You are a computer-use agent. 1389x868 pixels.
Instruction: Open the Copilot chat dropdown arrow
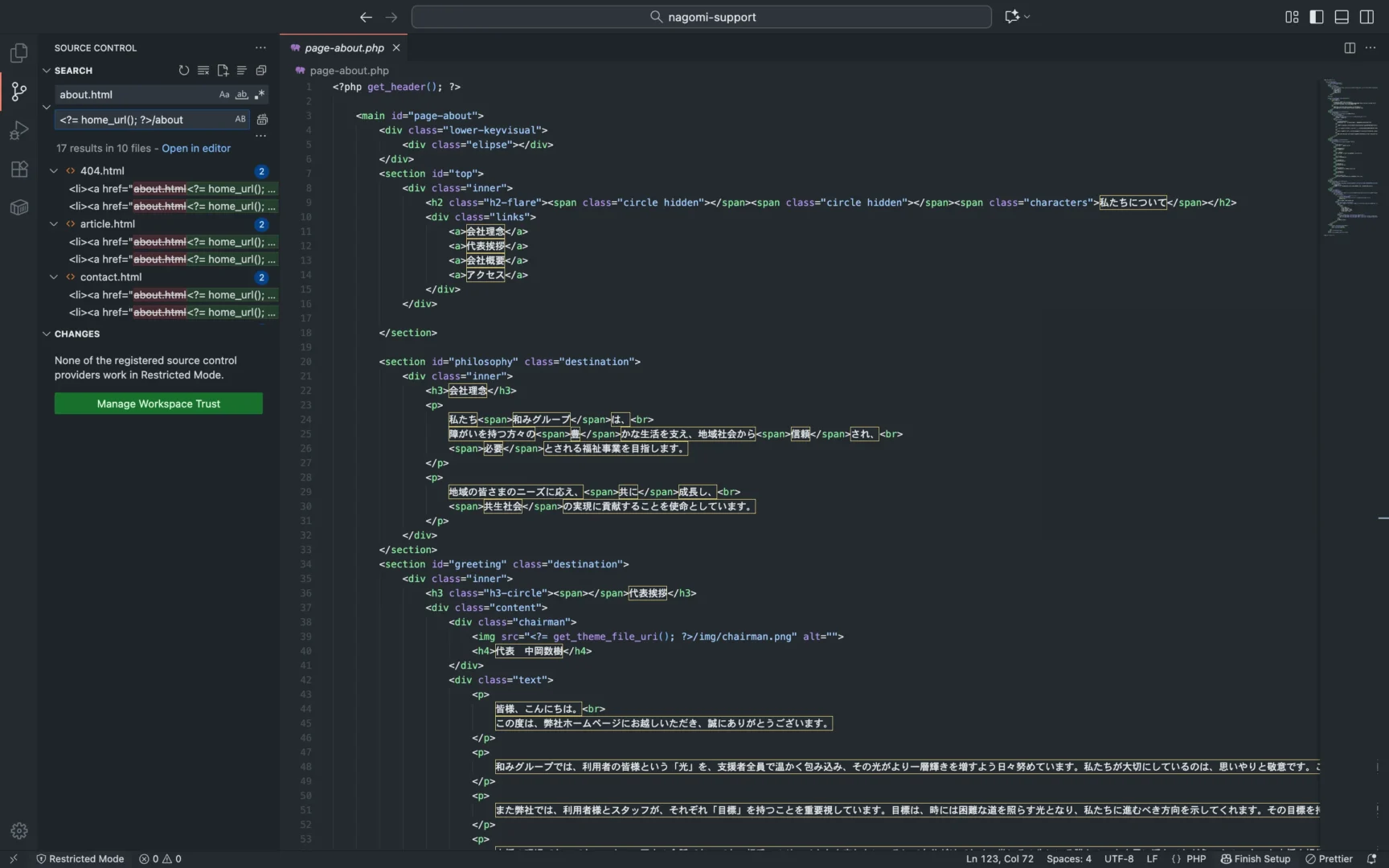1027,17
